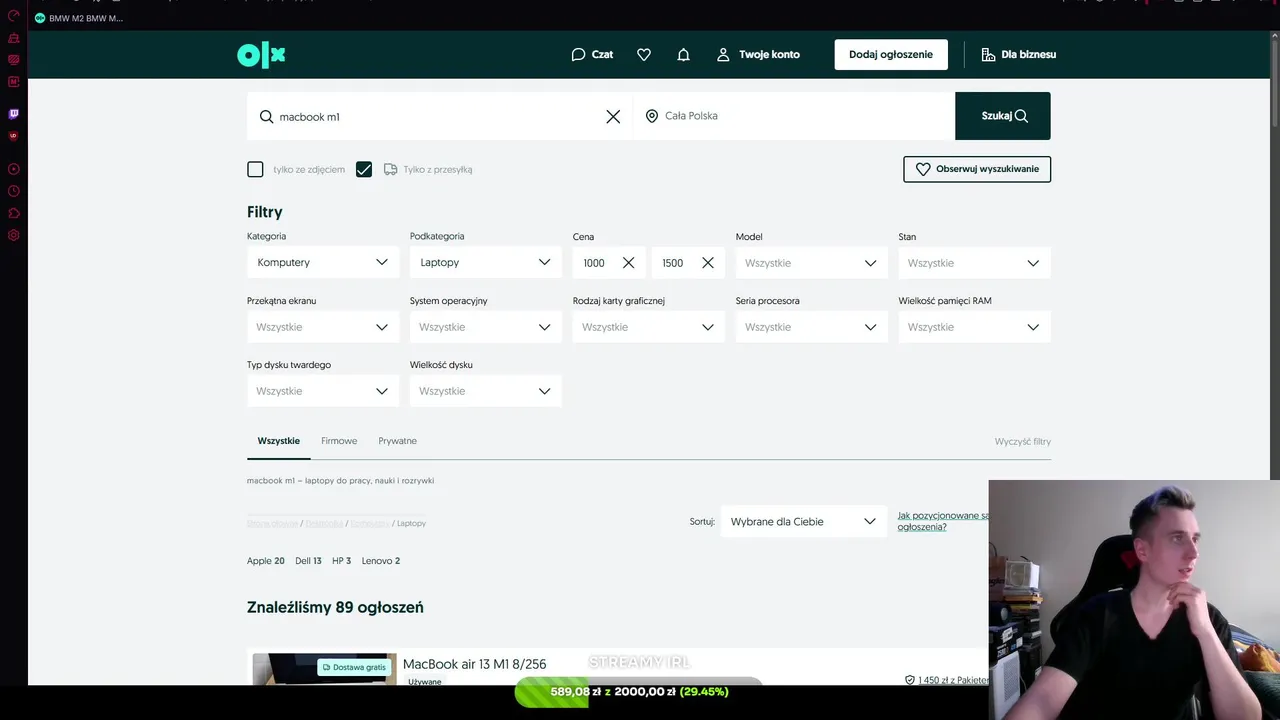Open Wielkość pamięci RAM dropdown
Image resolution: width=1280 pixels, height=720 pixels.
(x=974, y=327)
